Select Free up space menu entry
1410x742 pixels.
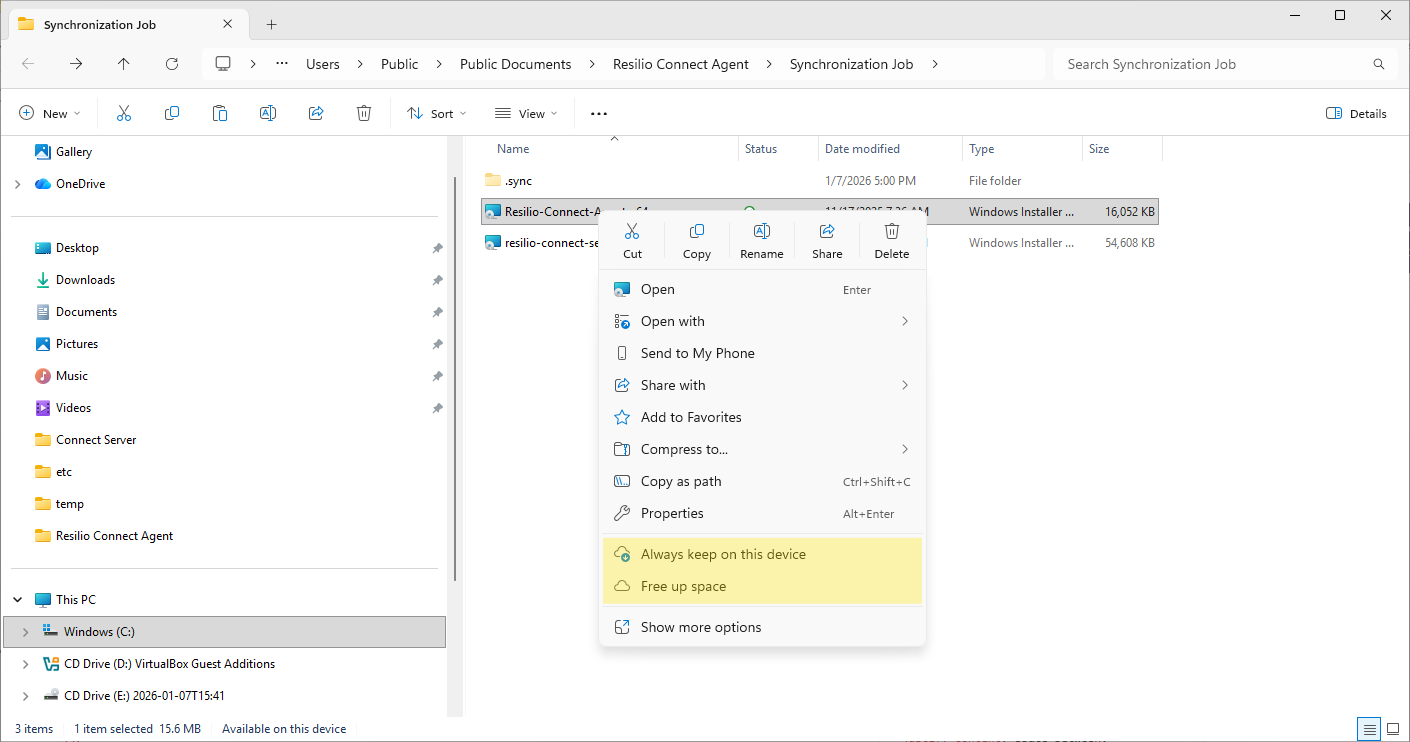point(683,586)
